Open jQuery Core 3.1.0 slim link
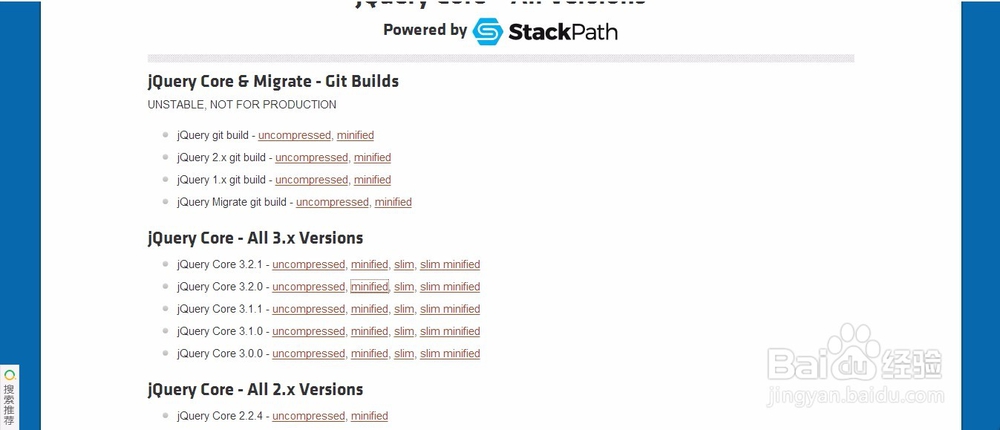 point(404,332)
